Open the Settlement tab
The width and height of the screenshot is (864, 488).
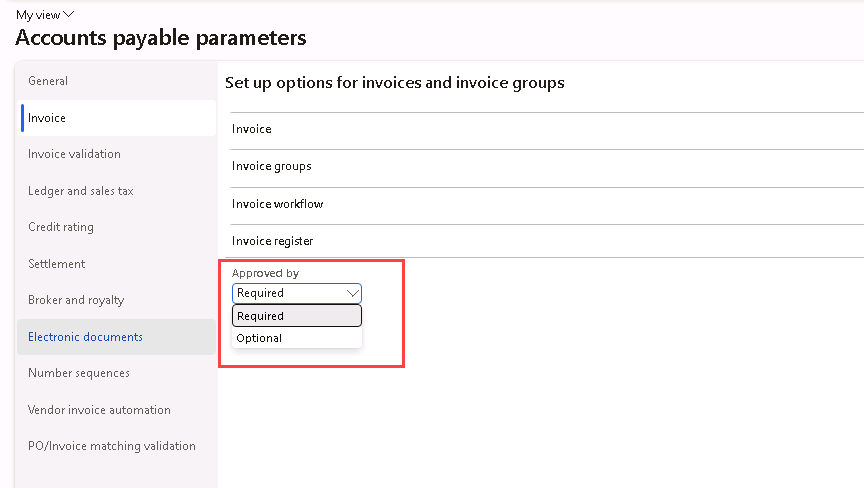56,264
